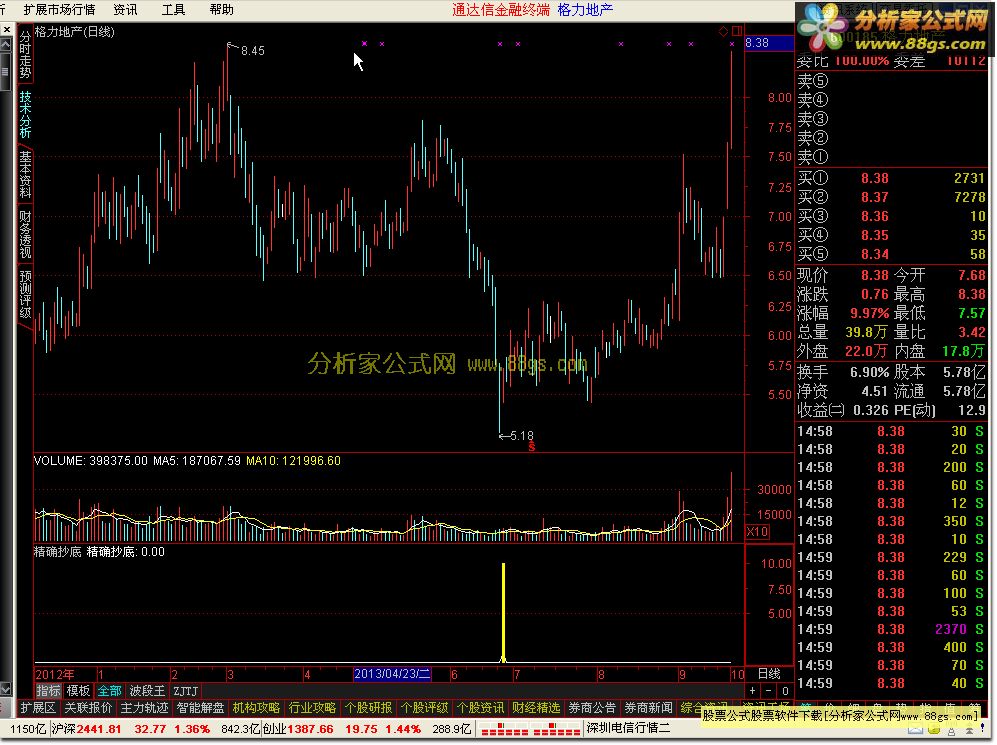Click the 8.45 high price label on the chart
Screen dimensions: 997x745
click(252, 51)
